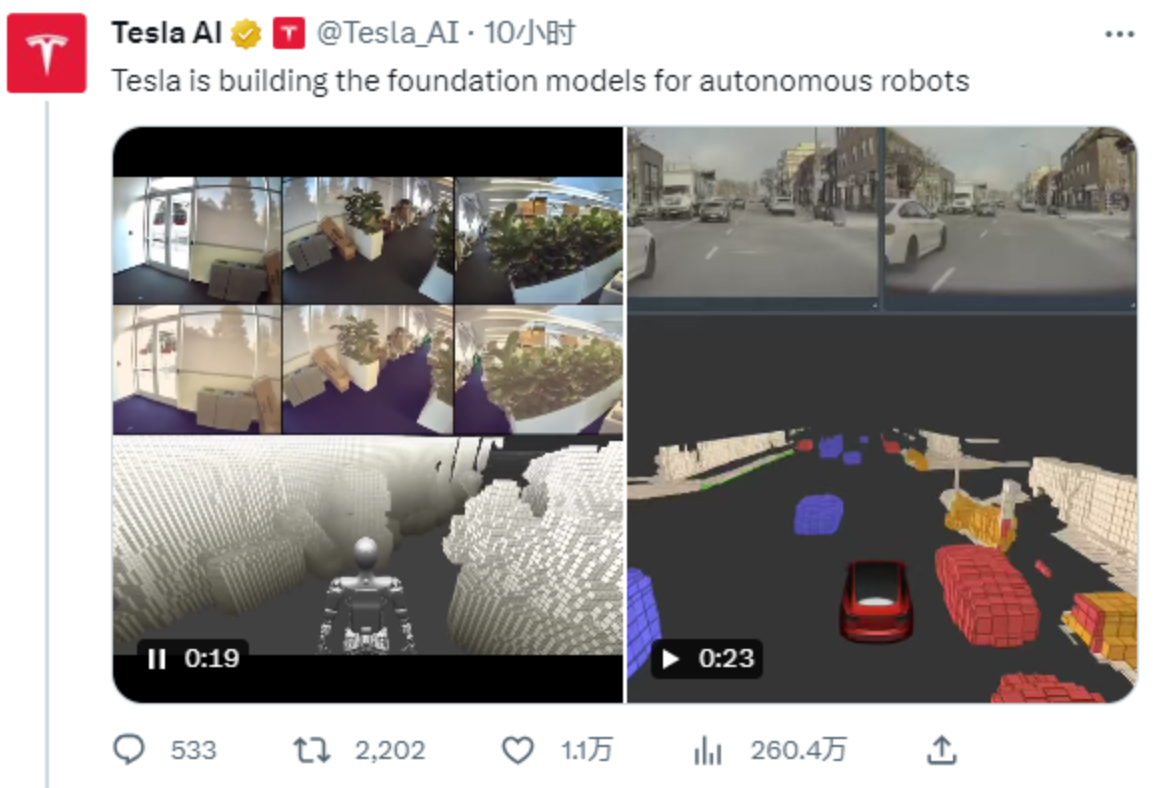Pause the Optimus robot video
The height and width of the screenshot is (788, 1164).
(157, 659)
